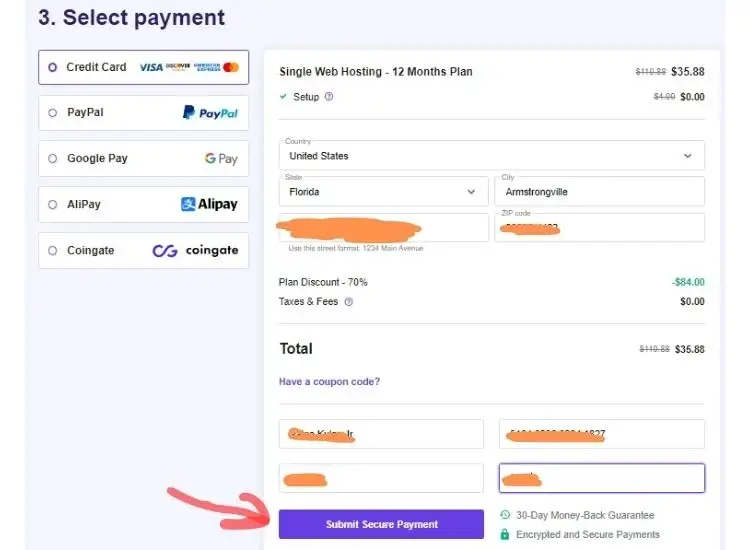Click the green padlock secure icon
The width and height of the screenshot is (750, 550).
[x=505, y=534]
